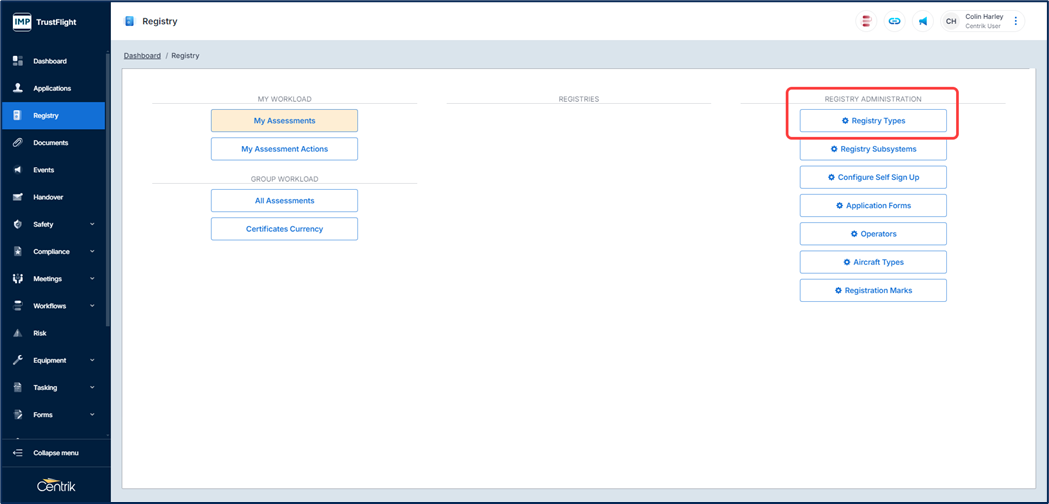The width and height of the screenshot is (1049, 504).
Task: Click the Risk warning triangle icon
Action: point(18,333)
